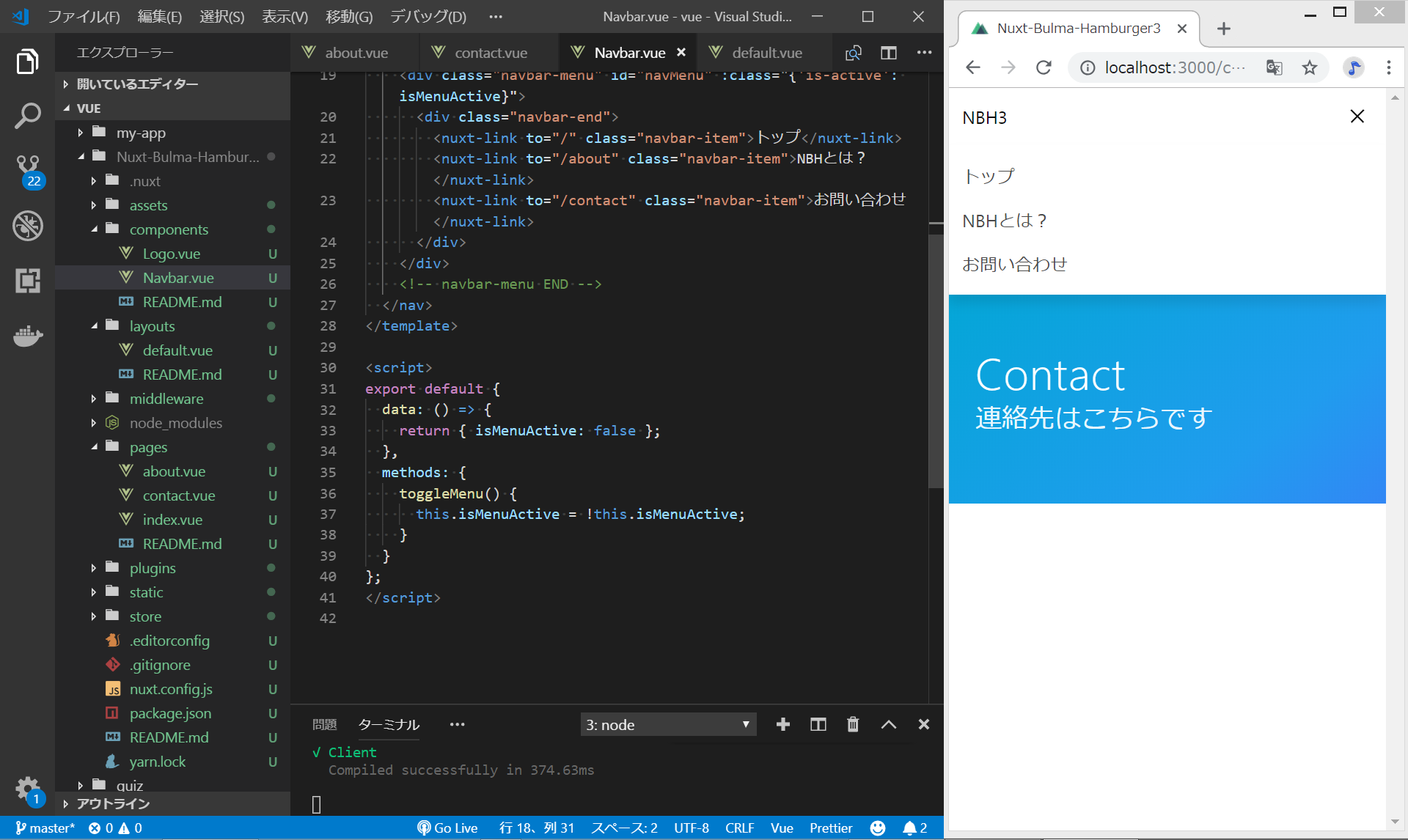Open terminal panel more options ellipsis
1408x840 pixels.
click(458, 724)
